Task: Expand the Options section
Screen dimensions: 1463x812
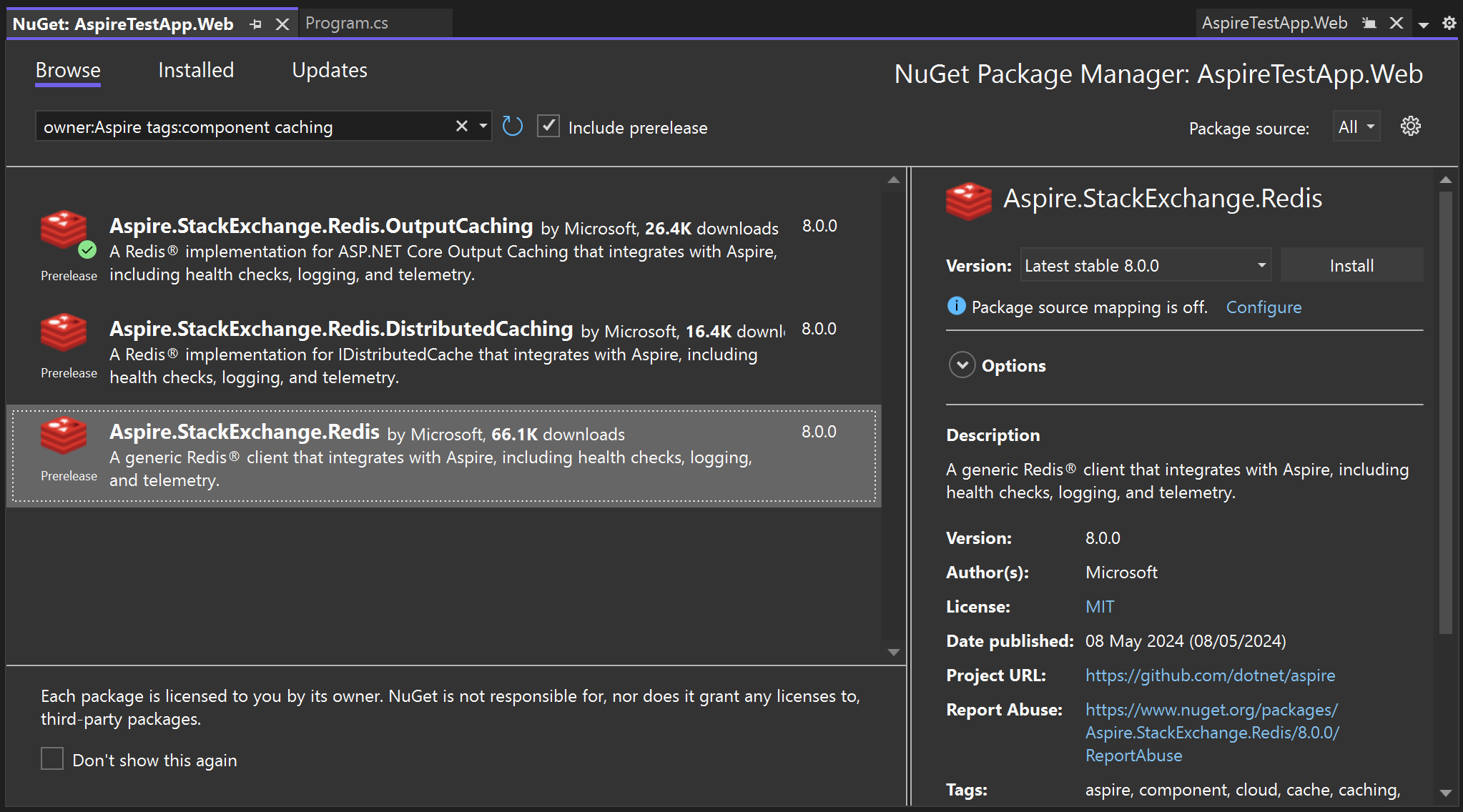Action: click(962, 365)
